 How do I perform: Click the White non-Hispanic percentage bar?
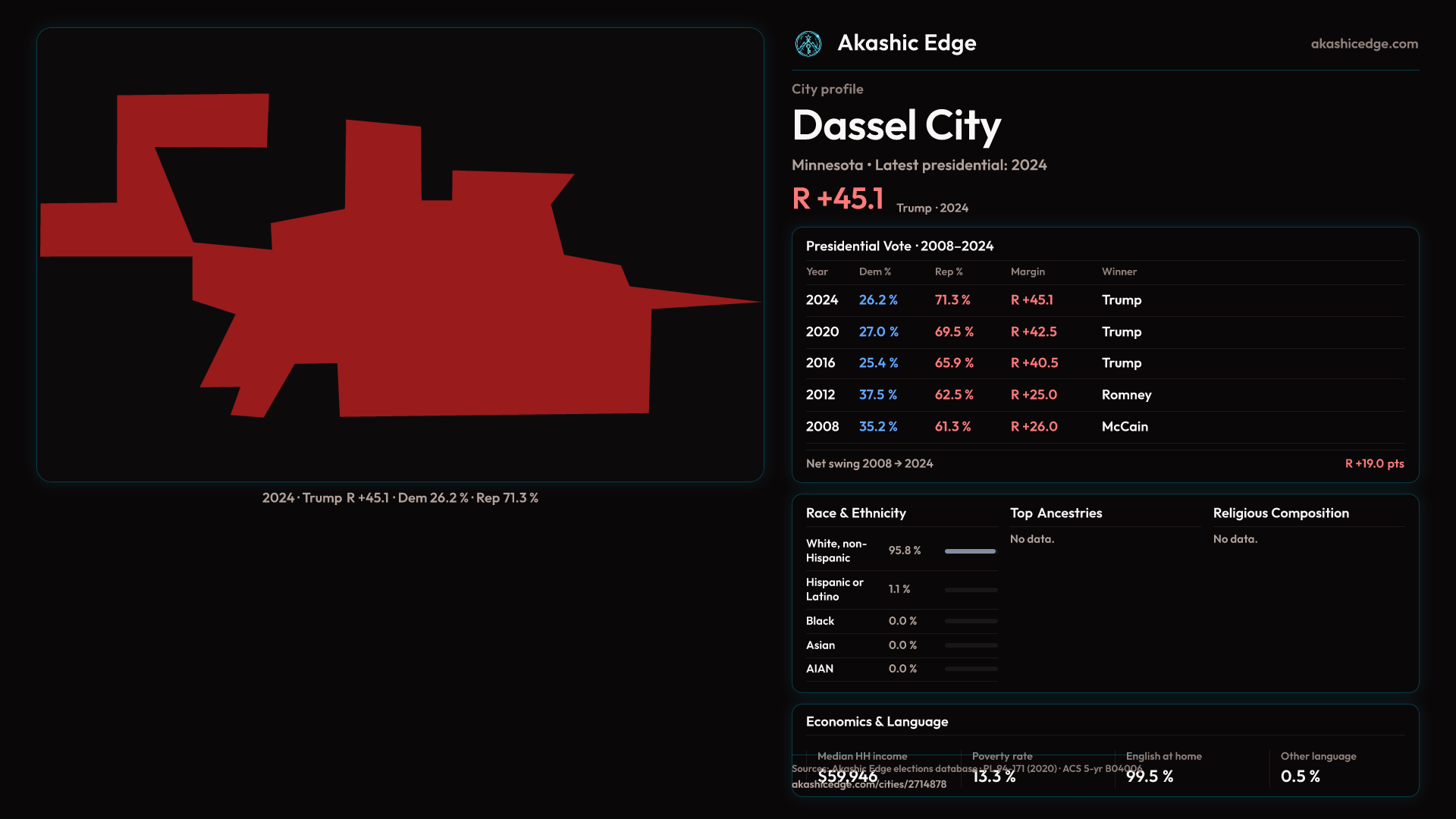(x=970, y=551)
